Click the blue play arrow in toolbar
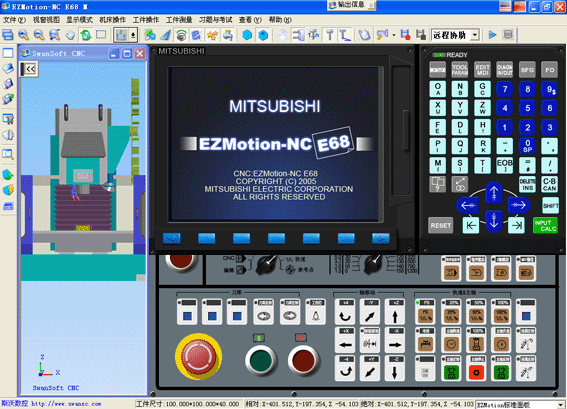 tap(492, 35)
